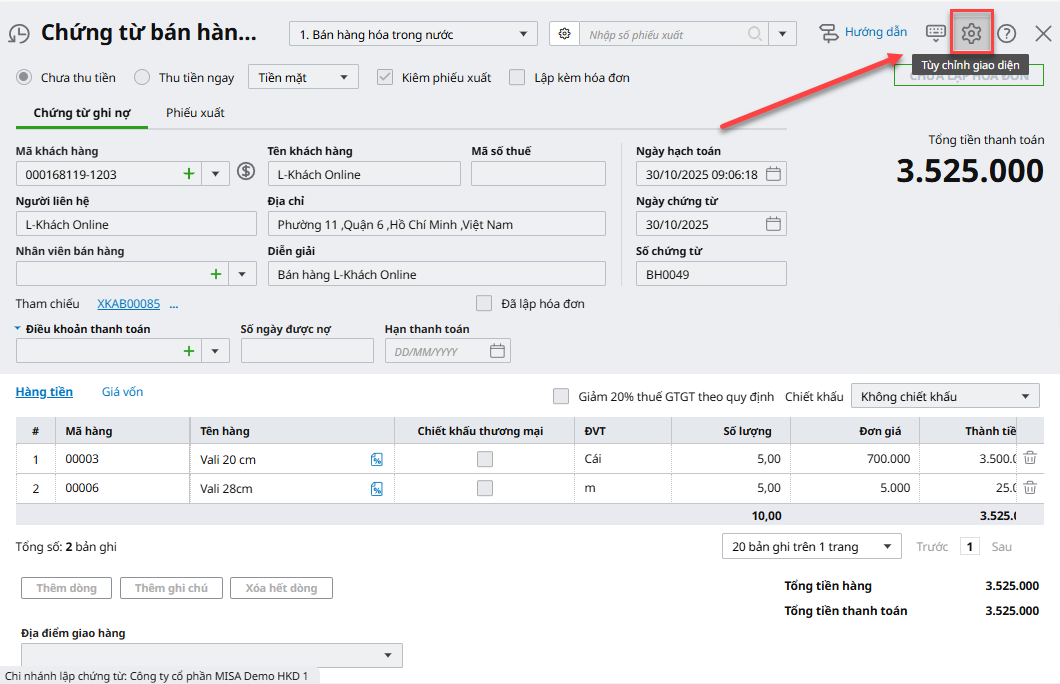
Task: Expand the Không chiết khấu dropdown
Action: 944,396
